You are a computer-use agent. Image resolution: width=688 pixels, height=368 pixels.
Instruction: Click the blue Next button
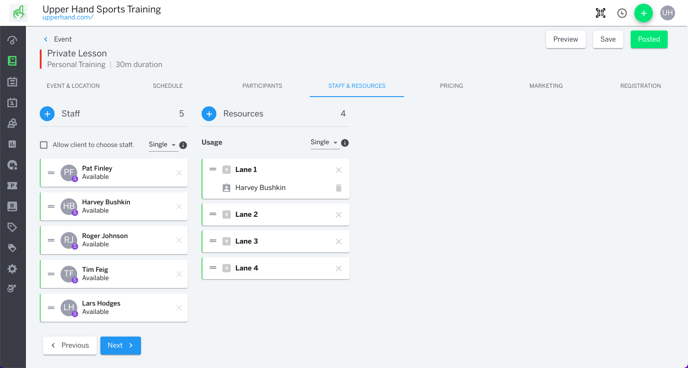[120, 346]
